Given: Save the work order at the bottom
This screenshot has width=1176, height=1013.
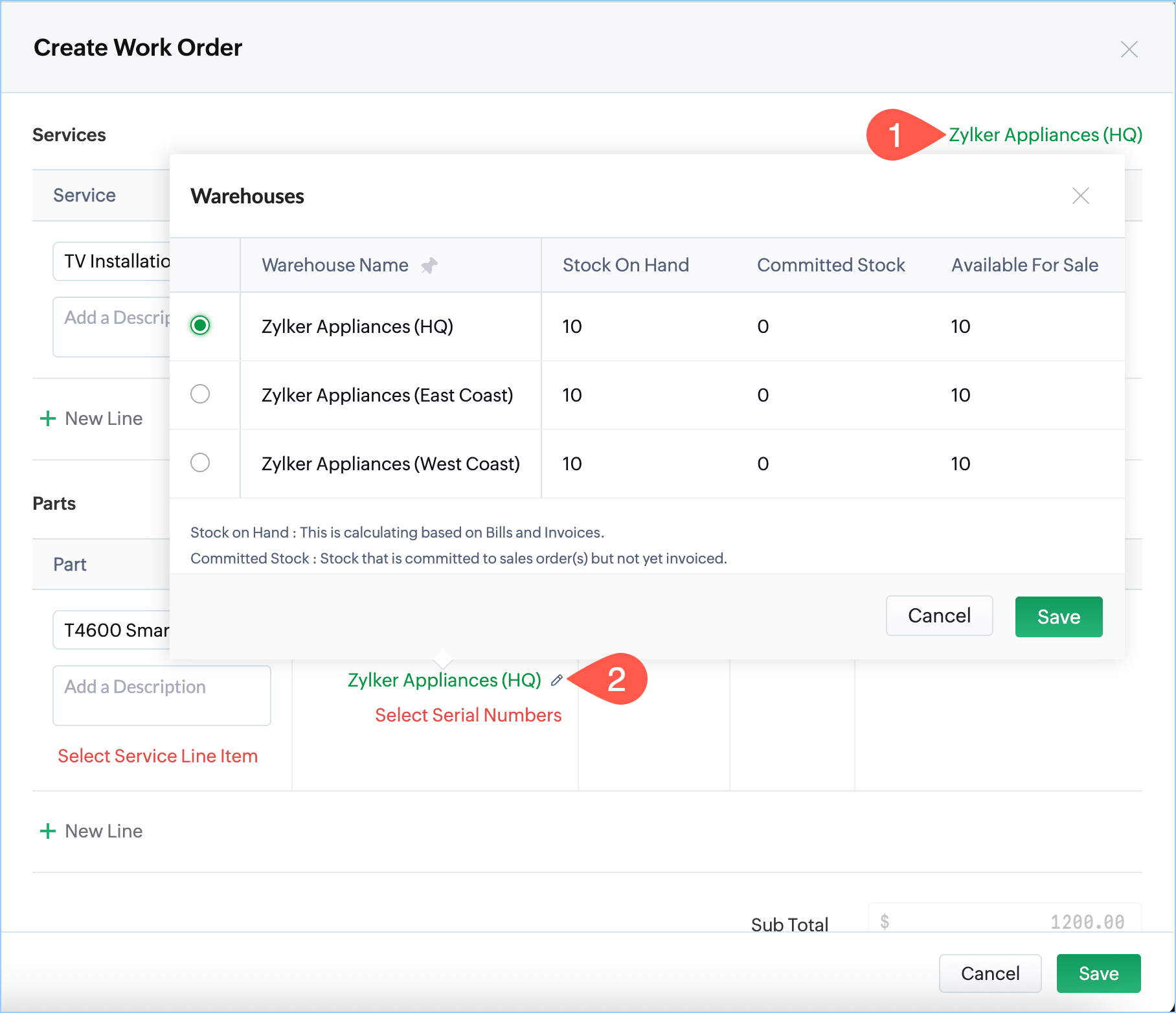Looking at the screenshot, I should 1098,973.
